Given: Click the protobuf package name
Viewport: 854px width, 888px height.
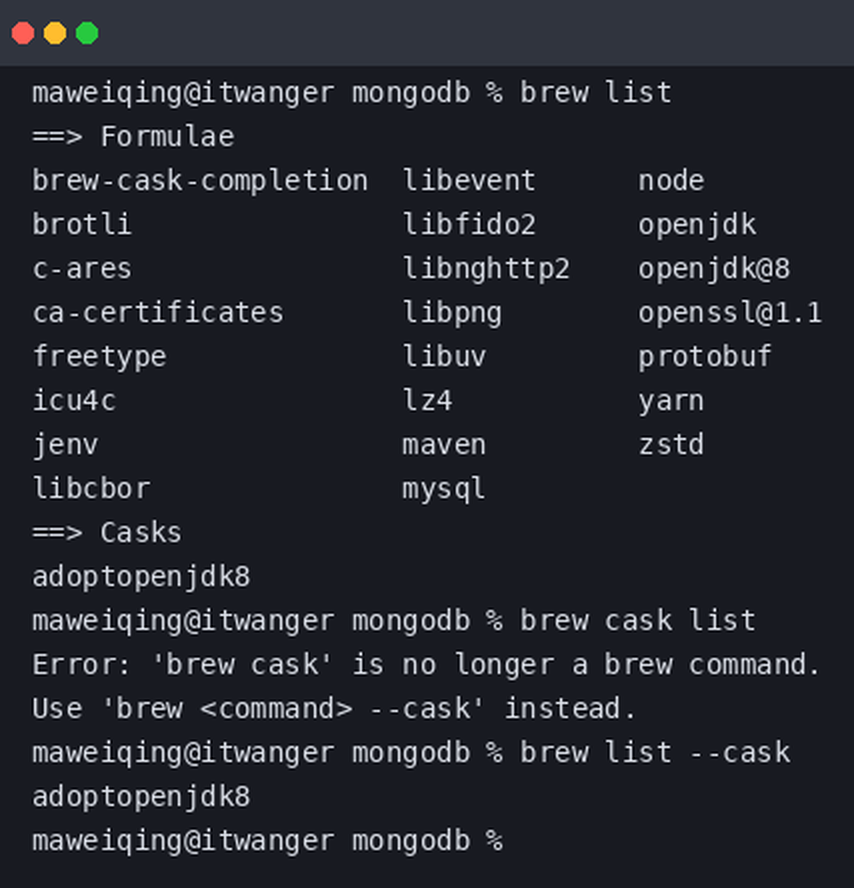Looking at the screenshot, I should pyautogui.click(x=705, y=357).
